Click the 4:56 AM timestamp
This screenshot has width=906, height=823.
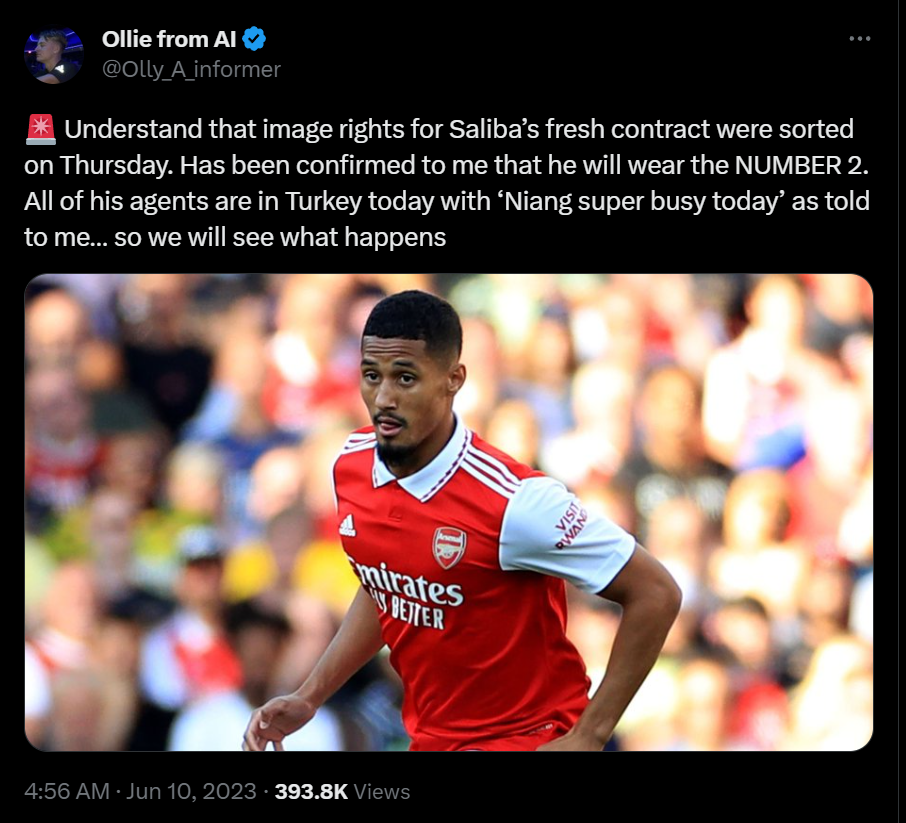[66, 791]
